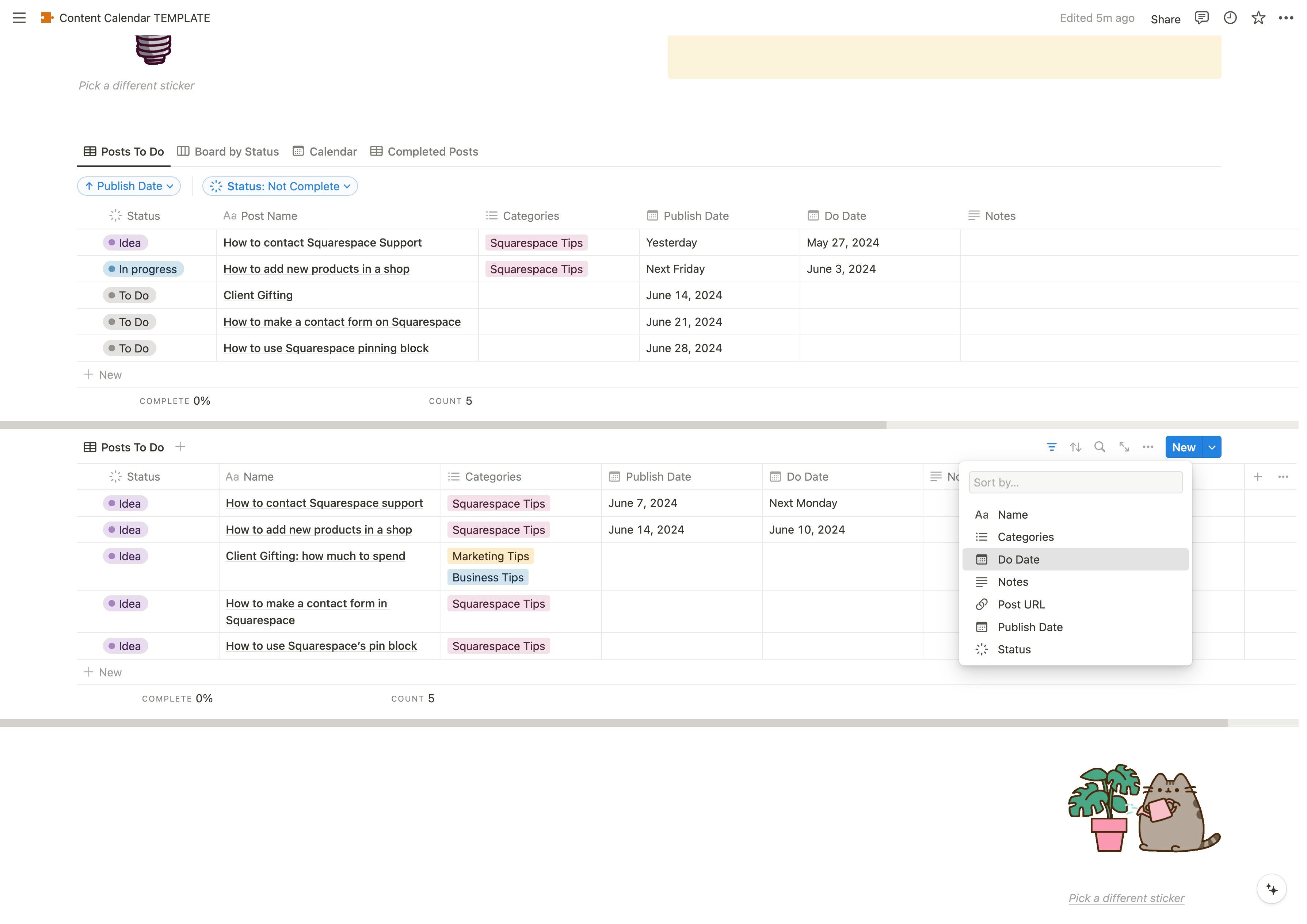Open 'How to contact Squarespace Support' post
Viewport: 1307px width, 924px height.
(322, 243)
